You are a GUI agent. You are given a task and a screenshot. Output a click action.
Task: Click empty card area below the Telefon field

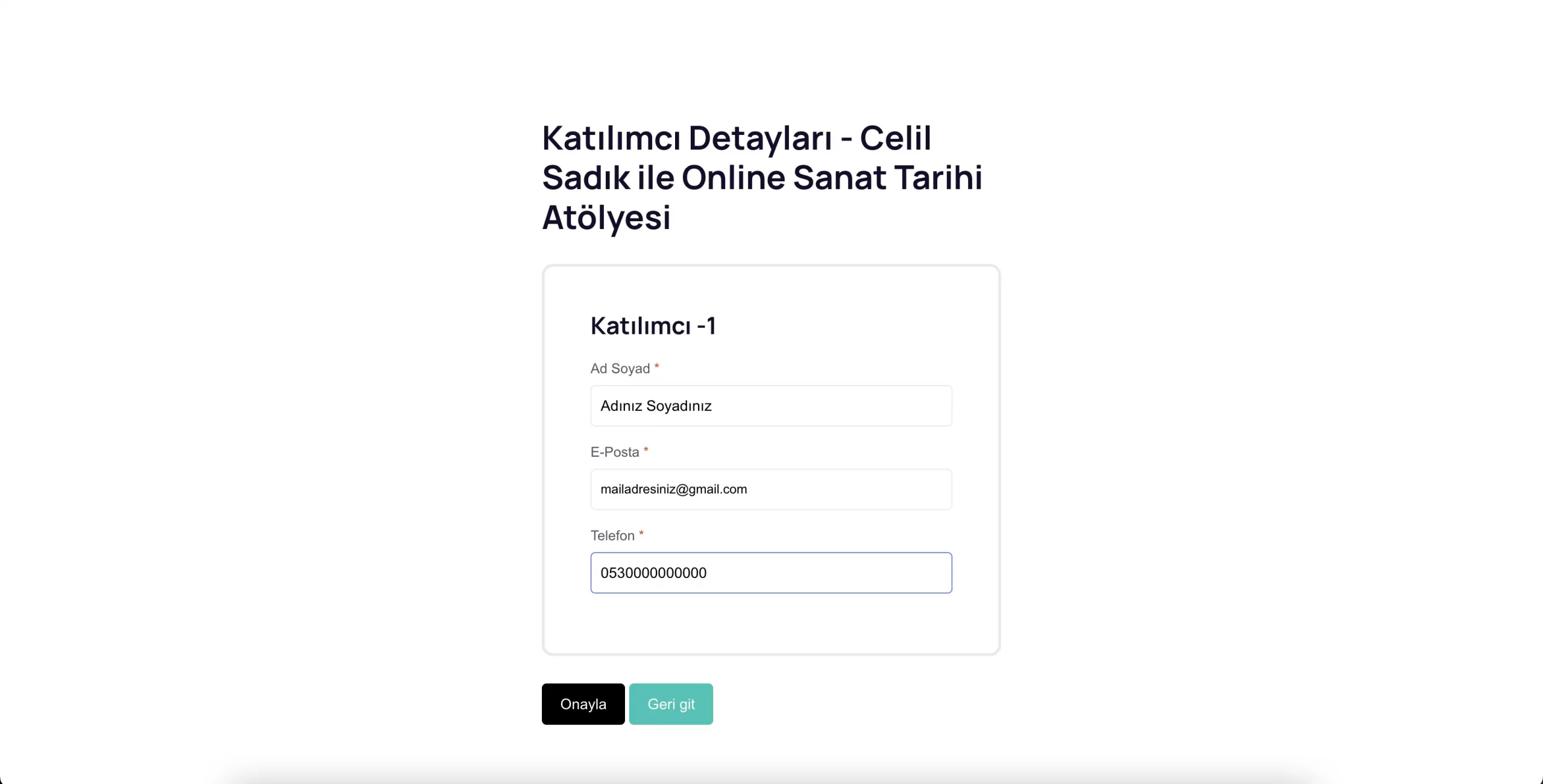[771, 624]
